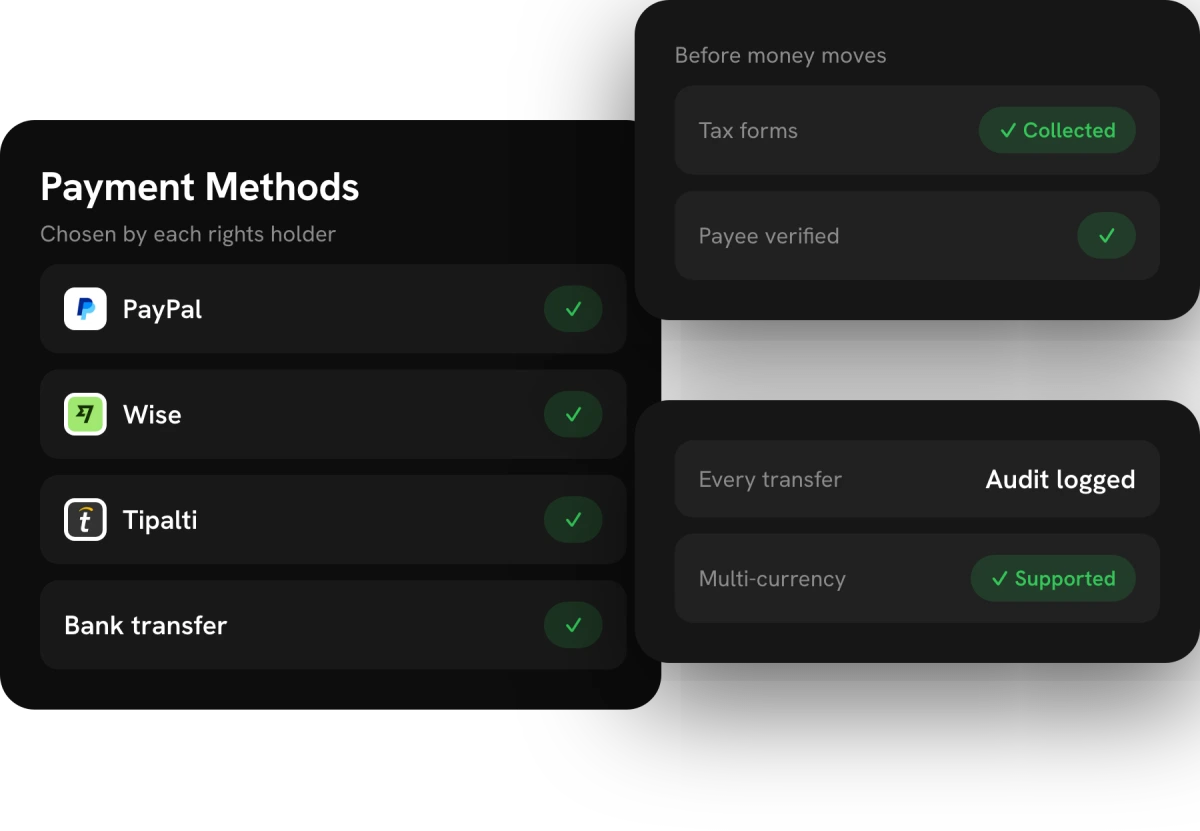Select the Tipalti payment method row
This screenshot has height=831, width=1200.
click(x=333, y=520)
